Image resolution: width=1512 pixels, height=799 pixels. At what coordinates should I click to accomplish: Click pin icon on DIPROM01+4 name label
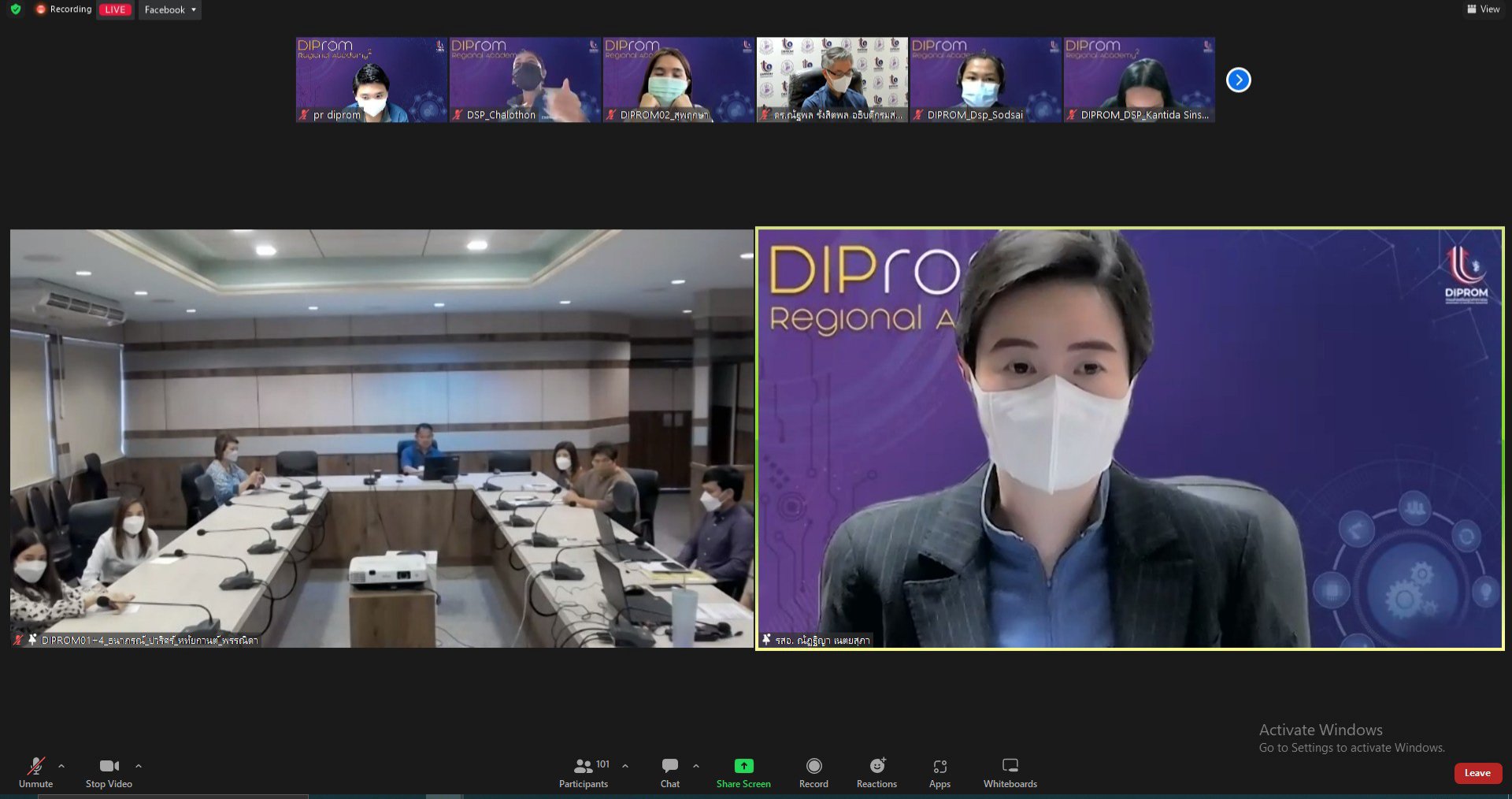[x=32, y=640]
